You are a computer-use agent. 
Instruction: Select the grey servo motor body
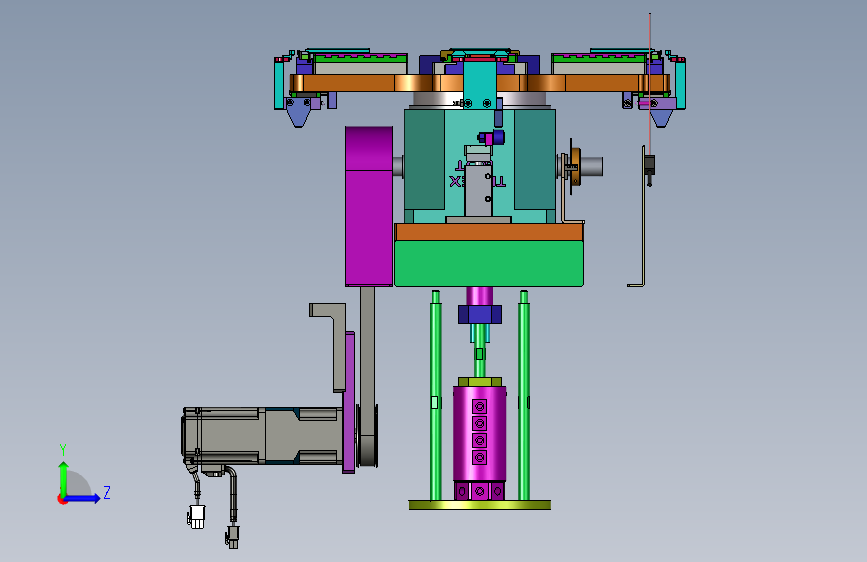(x=263, y=435)
